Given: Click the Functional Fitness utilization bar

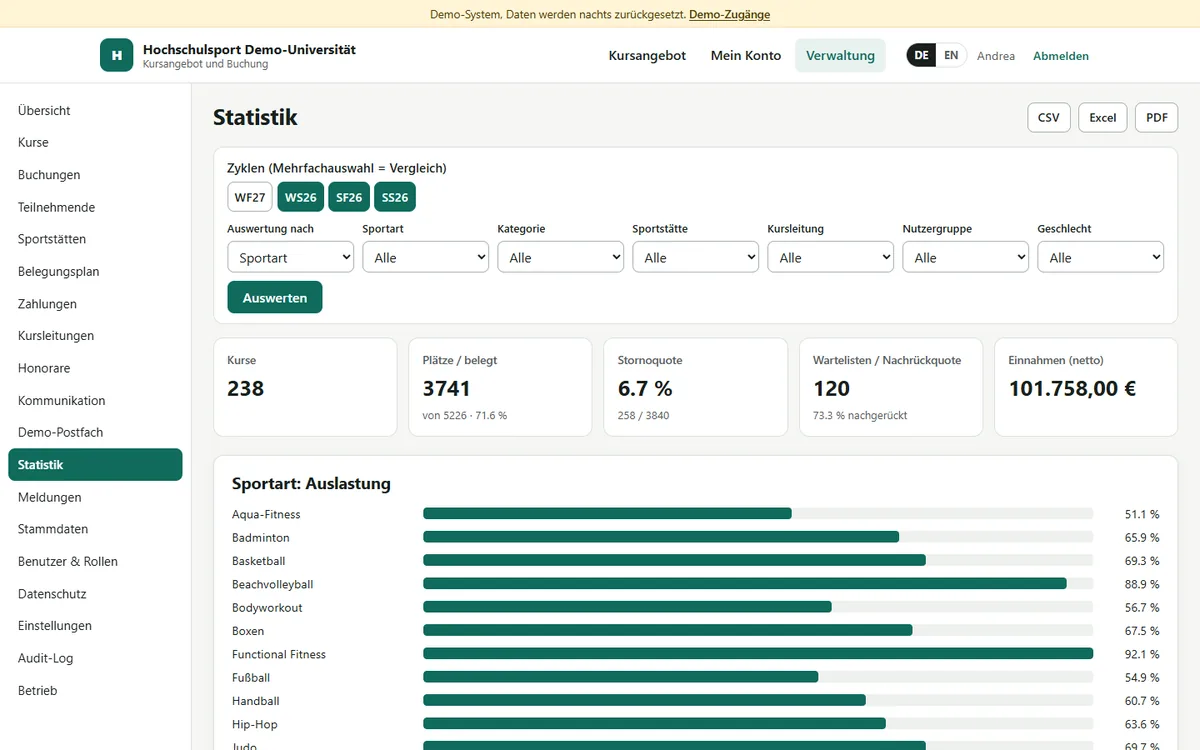Looking at the screenshot, I should tap(758, 654).
